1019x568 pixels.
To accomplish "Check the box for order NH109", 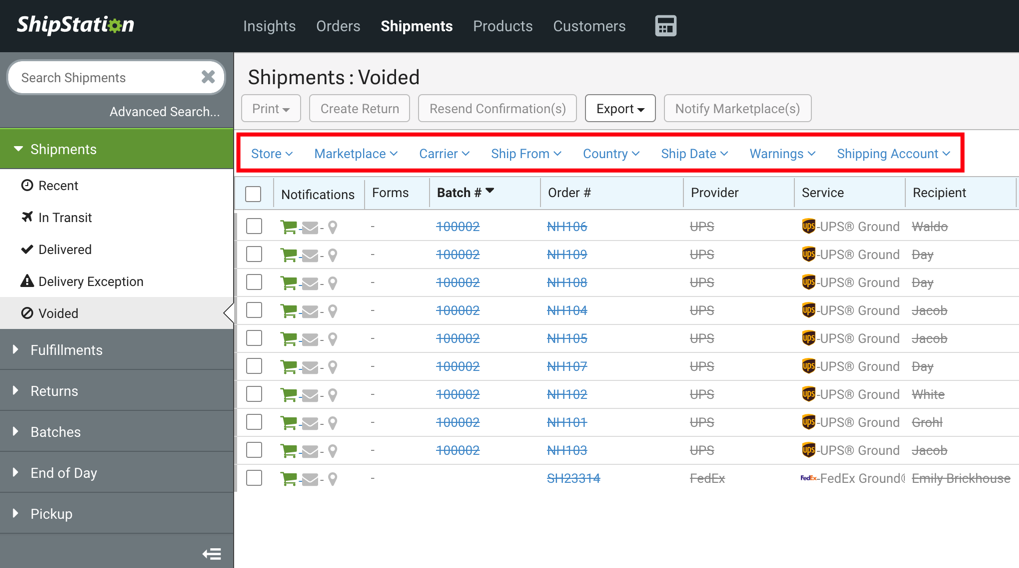I will click(254, 254).
